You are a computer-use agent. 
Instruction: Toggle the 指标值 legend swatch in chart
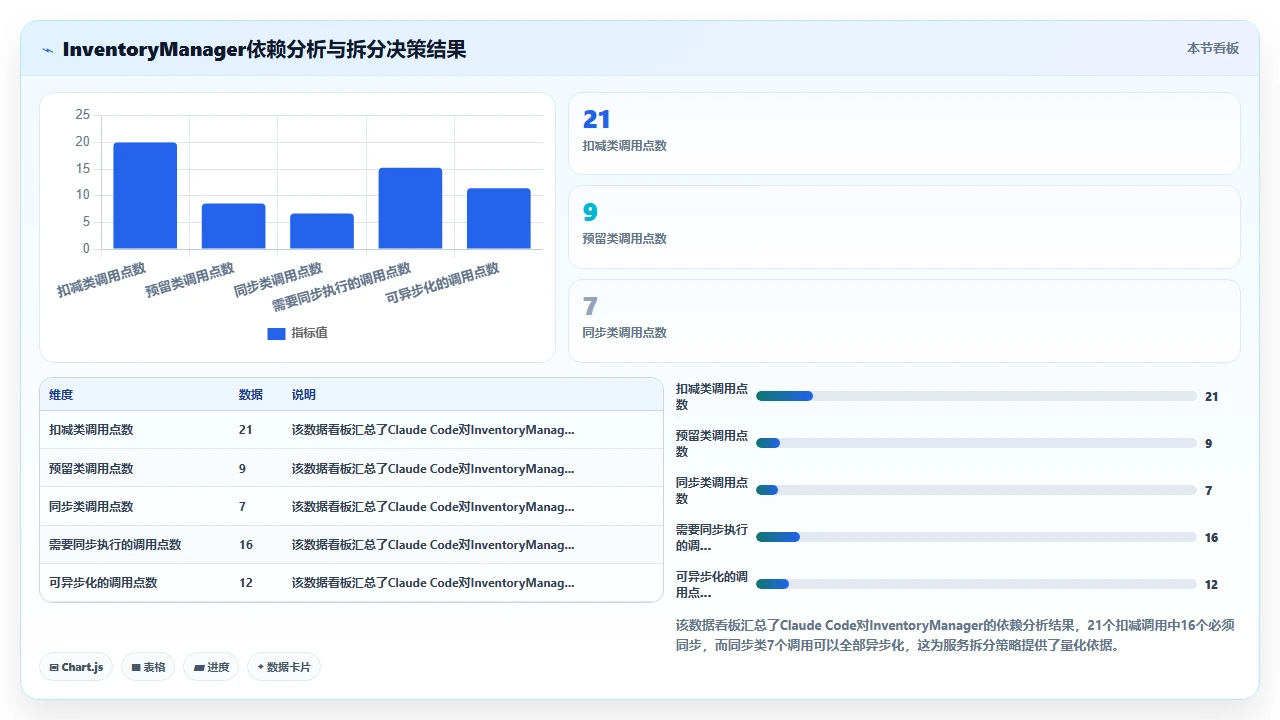276,333
